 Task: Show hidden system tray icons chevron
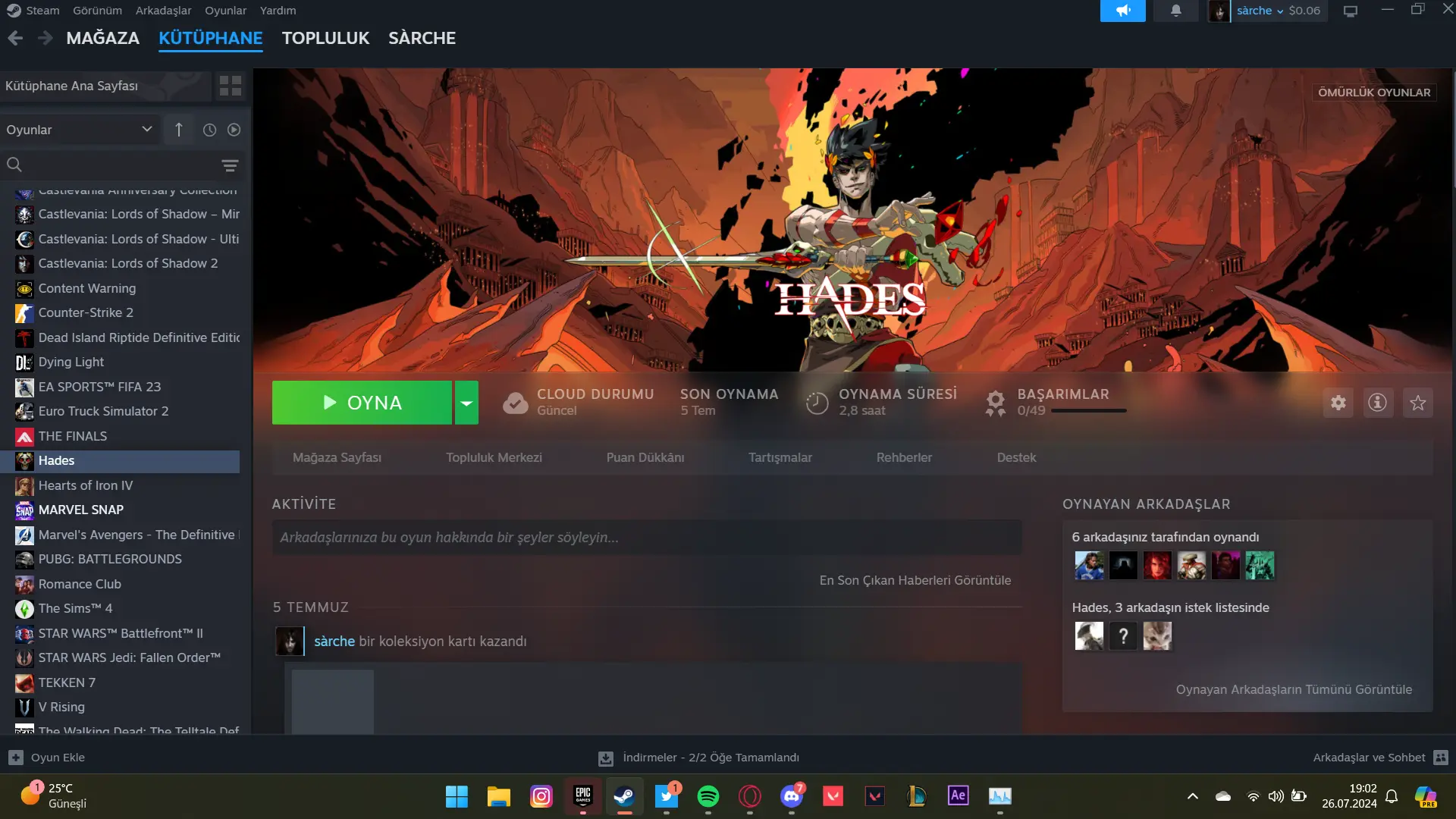pyautogui.click(x=1193, y=795)
